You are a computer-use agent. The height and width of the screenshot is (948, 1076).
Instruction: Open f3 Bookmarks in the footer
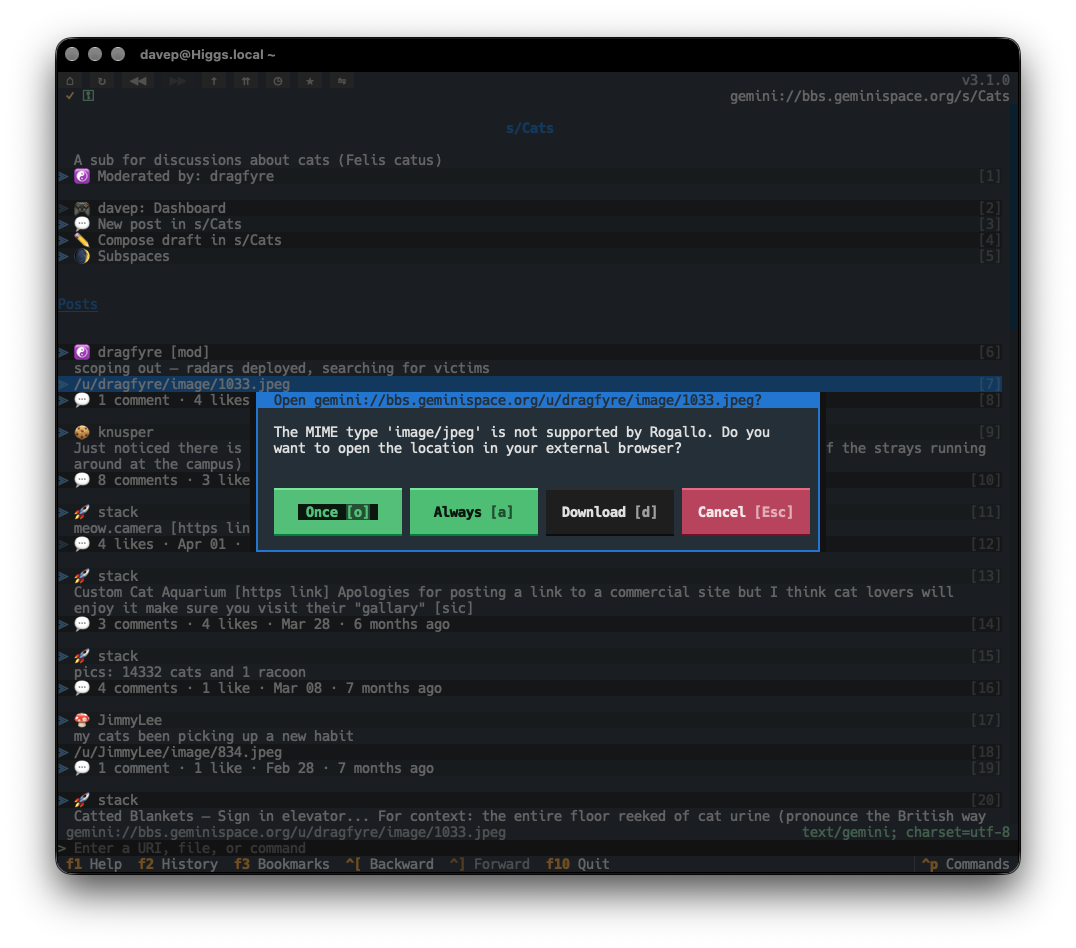pyautogui.click(x=281, y=864)
